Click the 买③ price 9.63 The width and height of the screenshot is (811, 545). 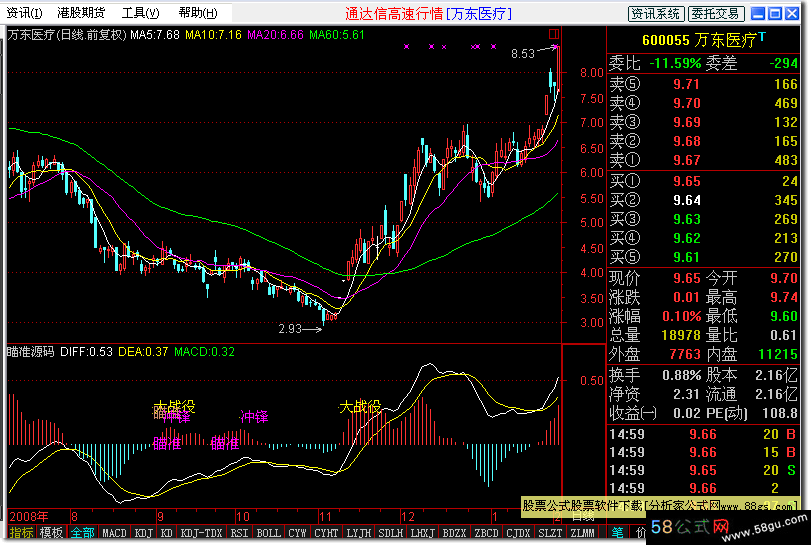686,219
